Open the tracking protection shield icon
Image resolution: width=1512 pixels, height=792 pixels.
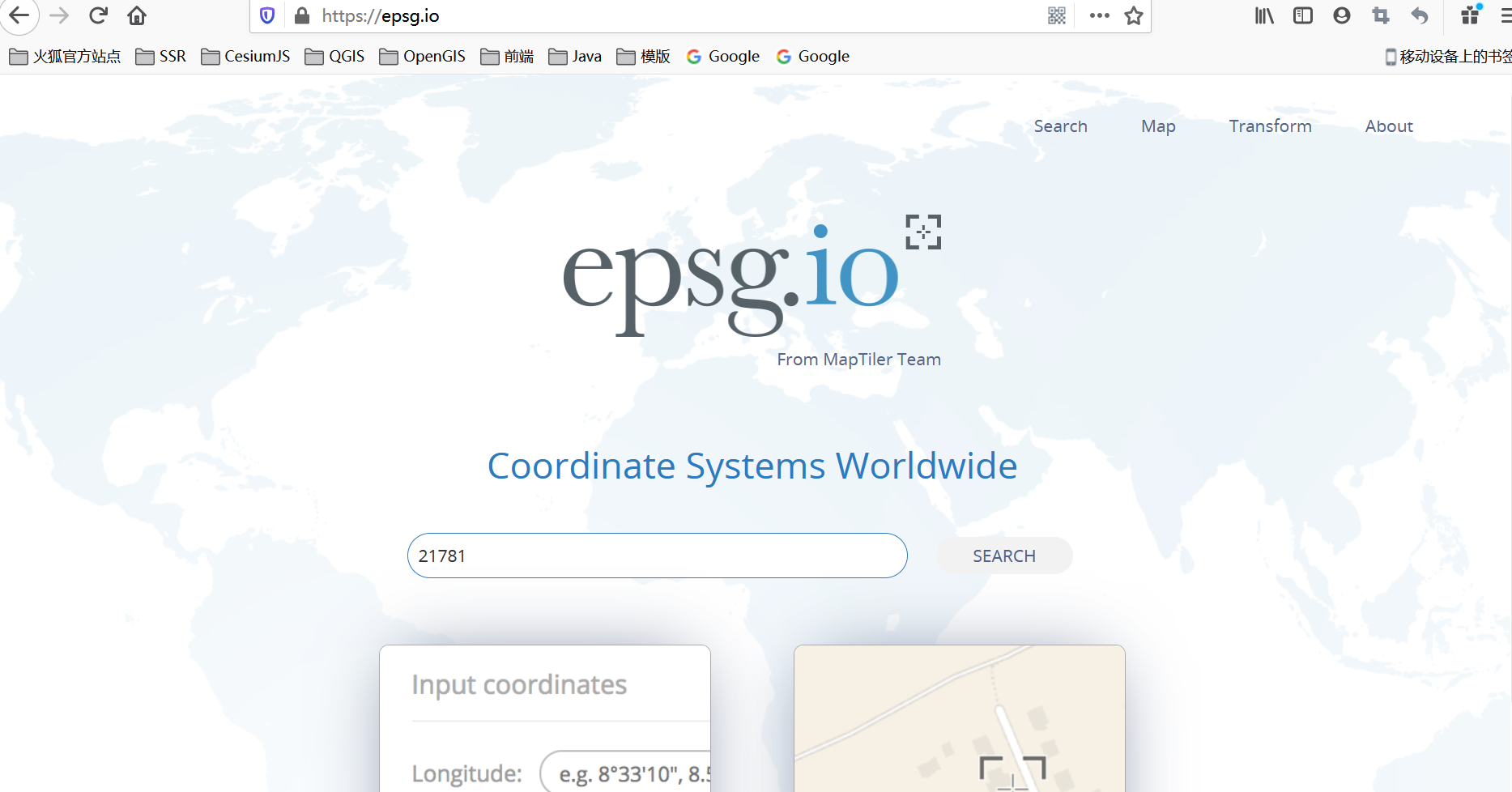pos(267,15)
